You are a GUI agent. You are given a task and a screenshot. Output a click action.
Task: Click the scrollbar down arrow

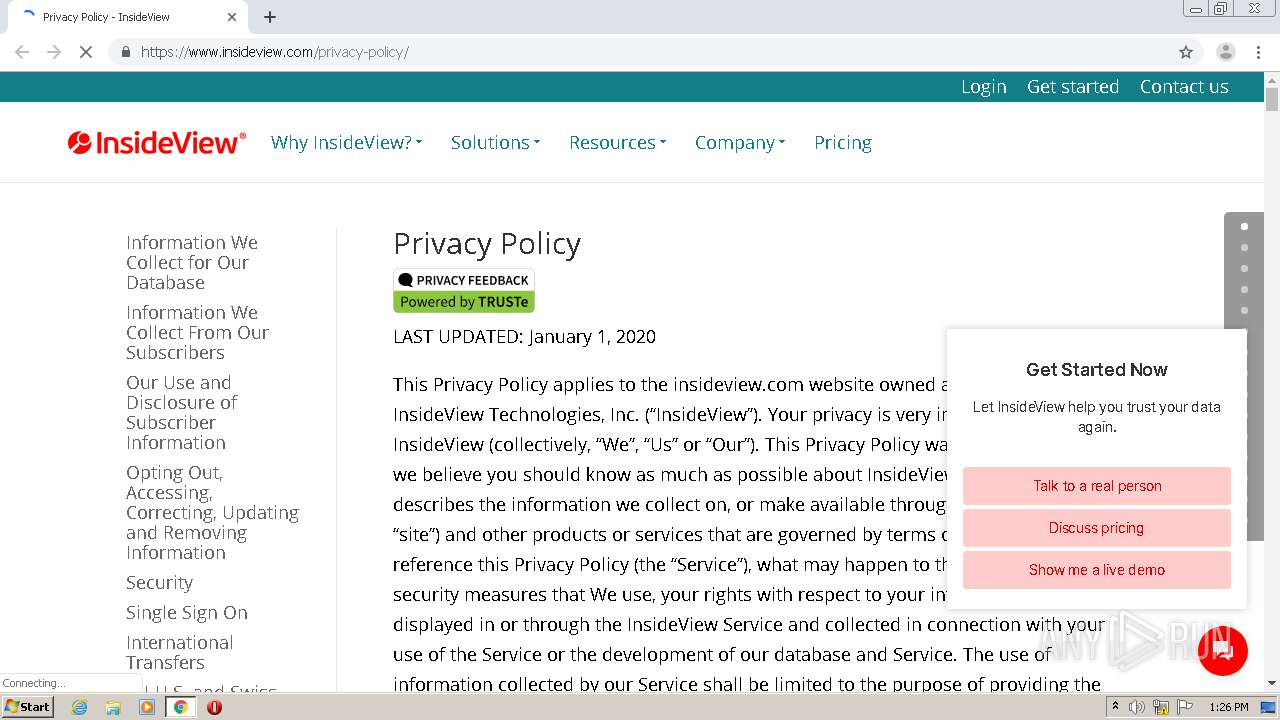1272,684
